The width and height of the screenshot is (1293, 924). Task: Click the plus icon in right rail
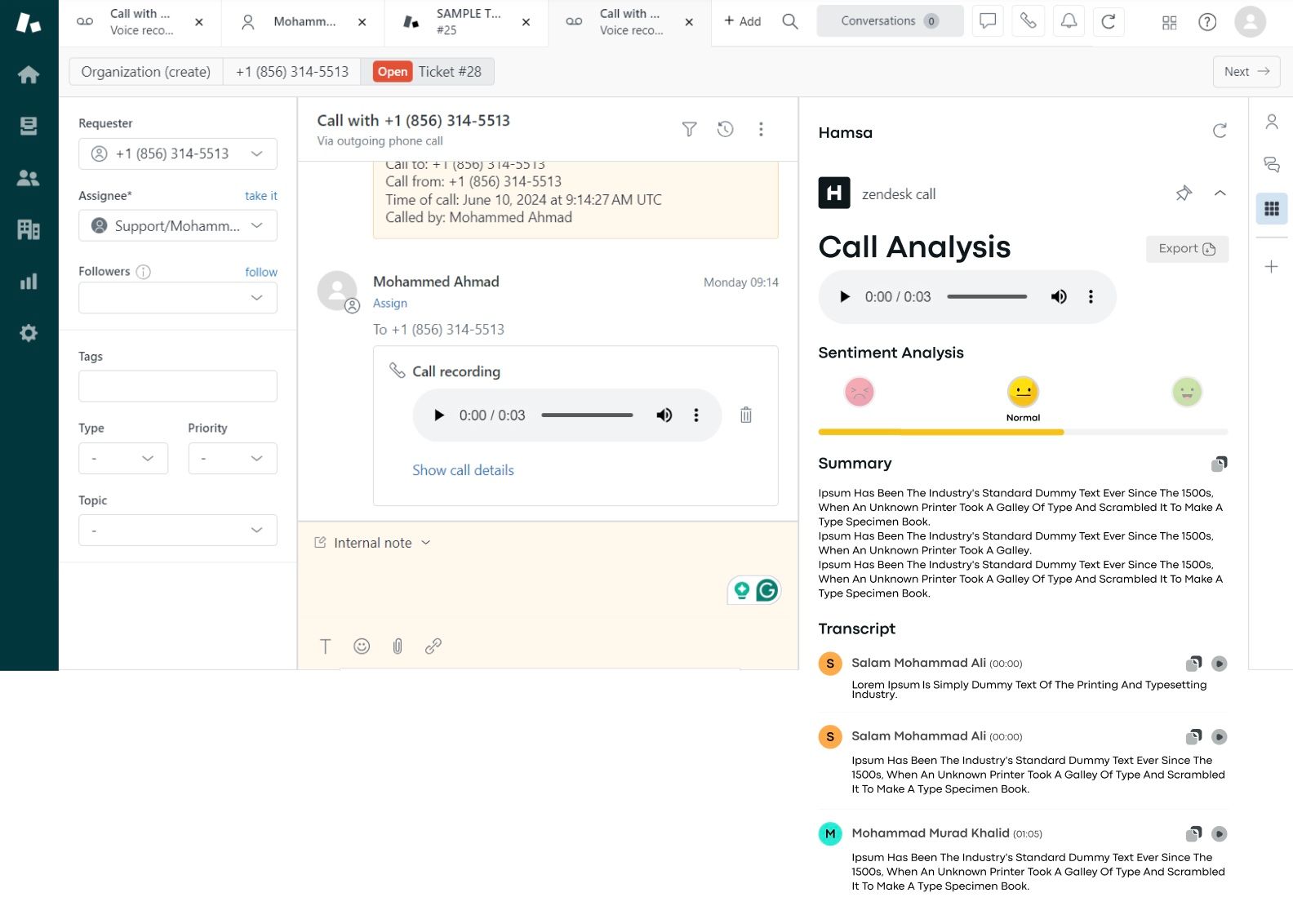[1272, 267]
